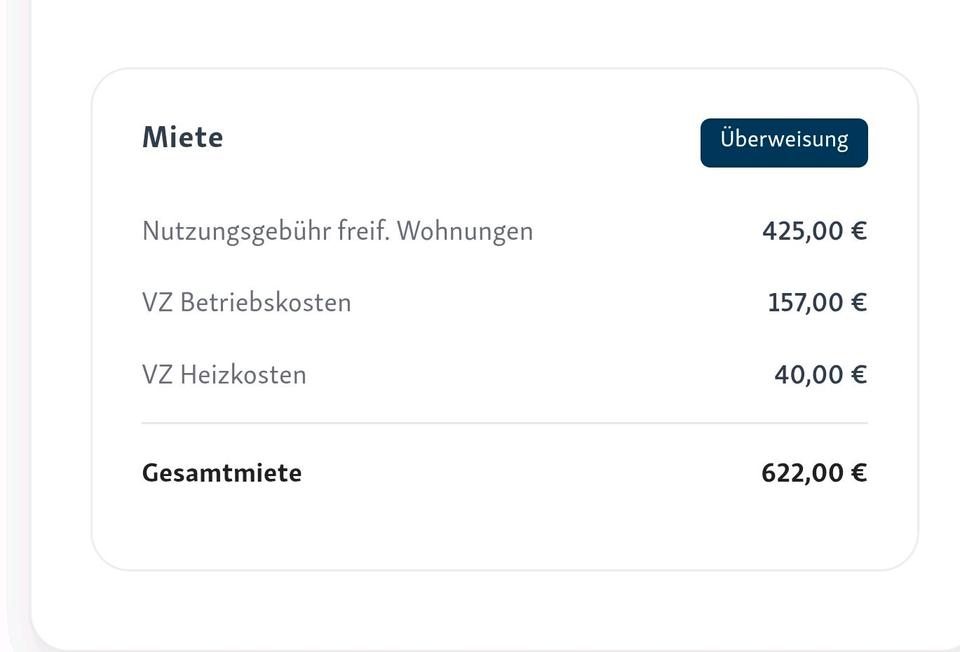Screen dimensions: 960x652
Task: Click the Miete card heading
Action: [x=182, y=137]
